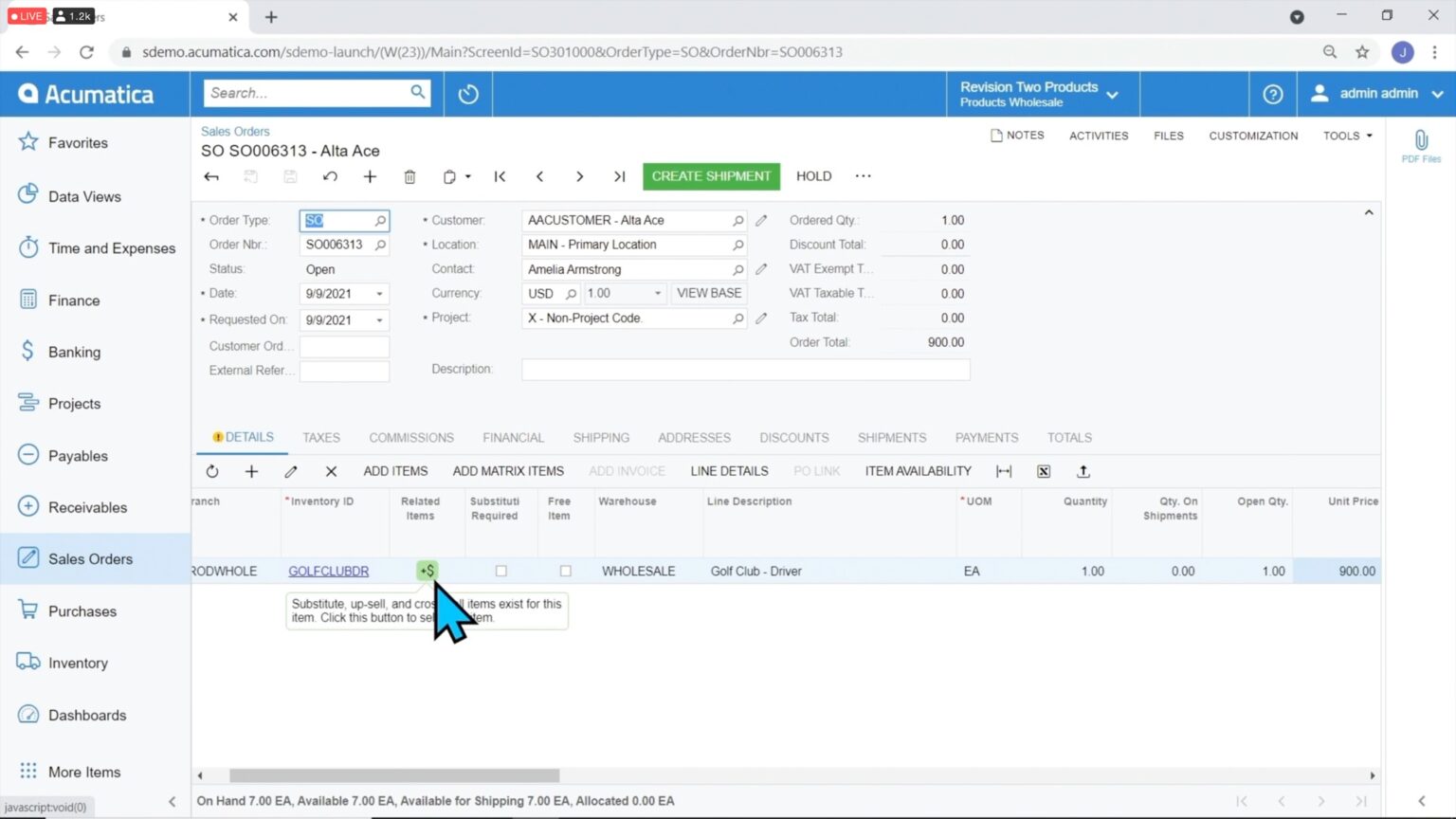The height and width of the screenshot is (819, 1456).
Task: Check the Substitution Required checkbox
Action: click(x=500, y=571)
